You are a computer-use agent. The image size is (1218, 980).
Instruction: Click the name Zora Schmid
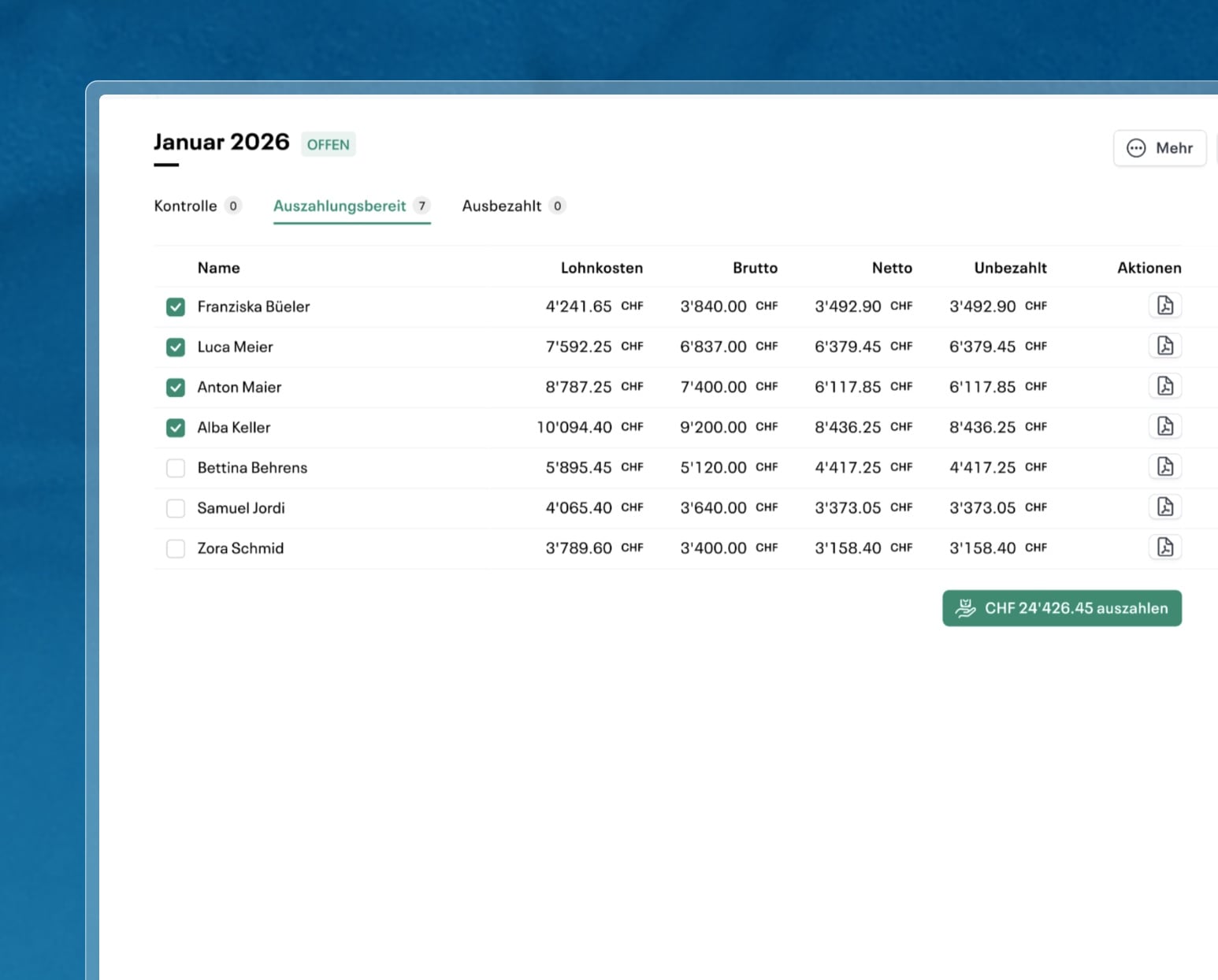[240, 548]
